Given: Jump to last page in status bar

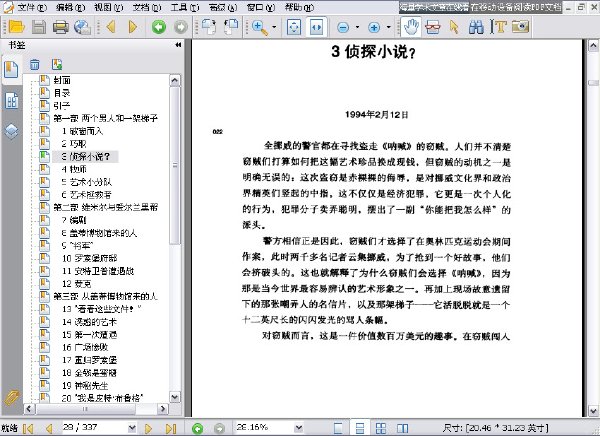Looking at the screenshot, I should click(x=171, y=428).
